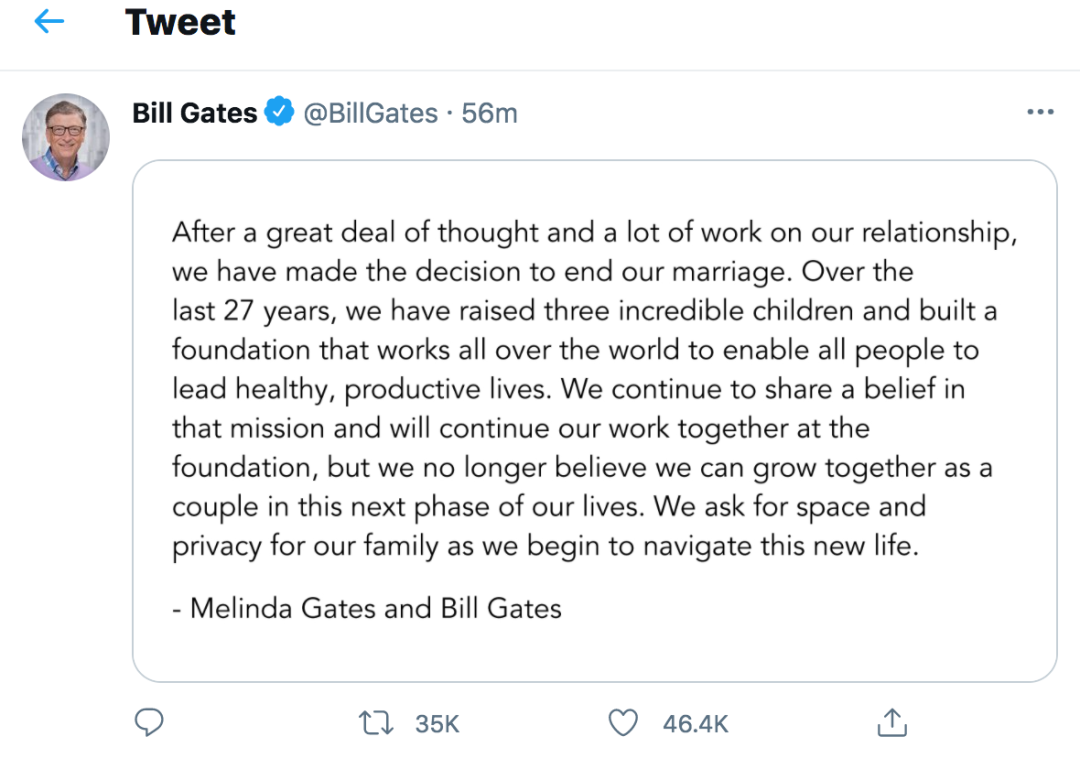Share the tweet via the upload icon
The height and width of the screenshot is (758, 1080).
coord(891,723)
